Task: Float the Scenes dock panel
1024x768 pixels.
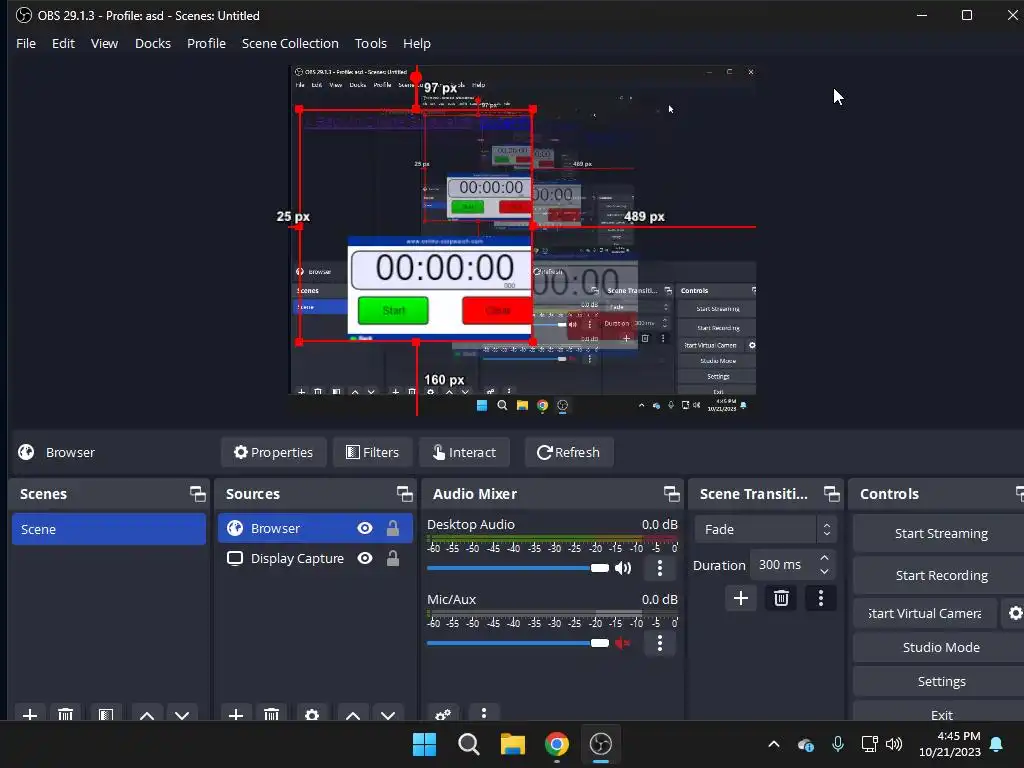Action: click(x=197, y=494)
